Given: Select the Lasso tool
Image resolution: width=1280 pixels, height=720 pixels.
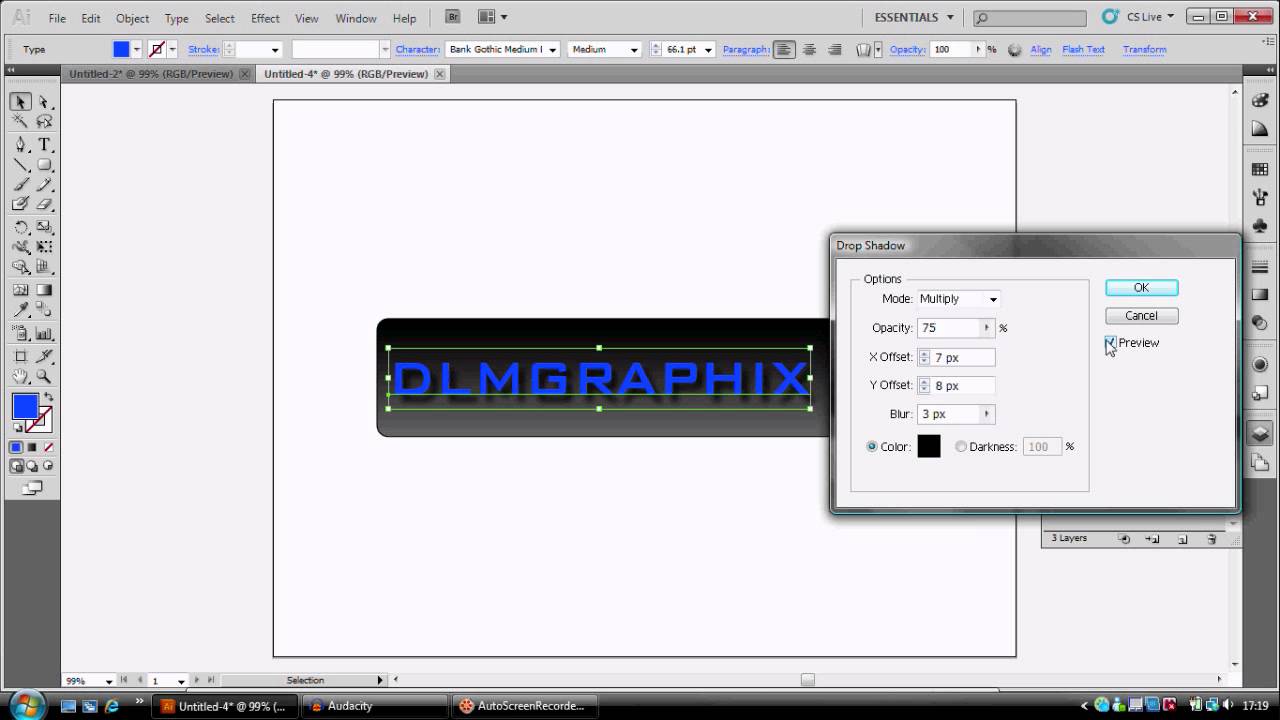Looking at the screenshot, I should tap(44, 121).
